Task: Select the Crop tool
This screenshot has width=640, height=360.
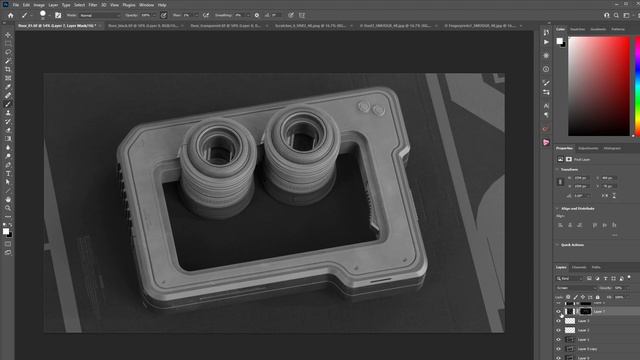Action: (8, 69)
